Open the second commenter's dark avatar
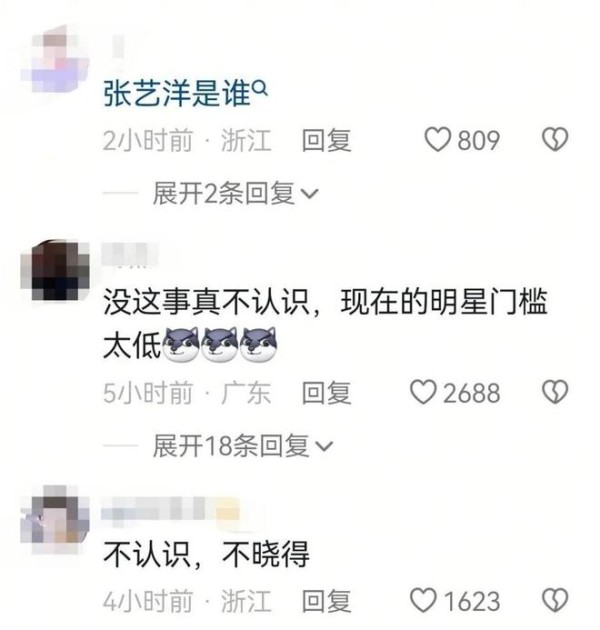Viewport: 600px width, 630px height. (55, 270)
